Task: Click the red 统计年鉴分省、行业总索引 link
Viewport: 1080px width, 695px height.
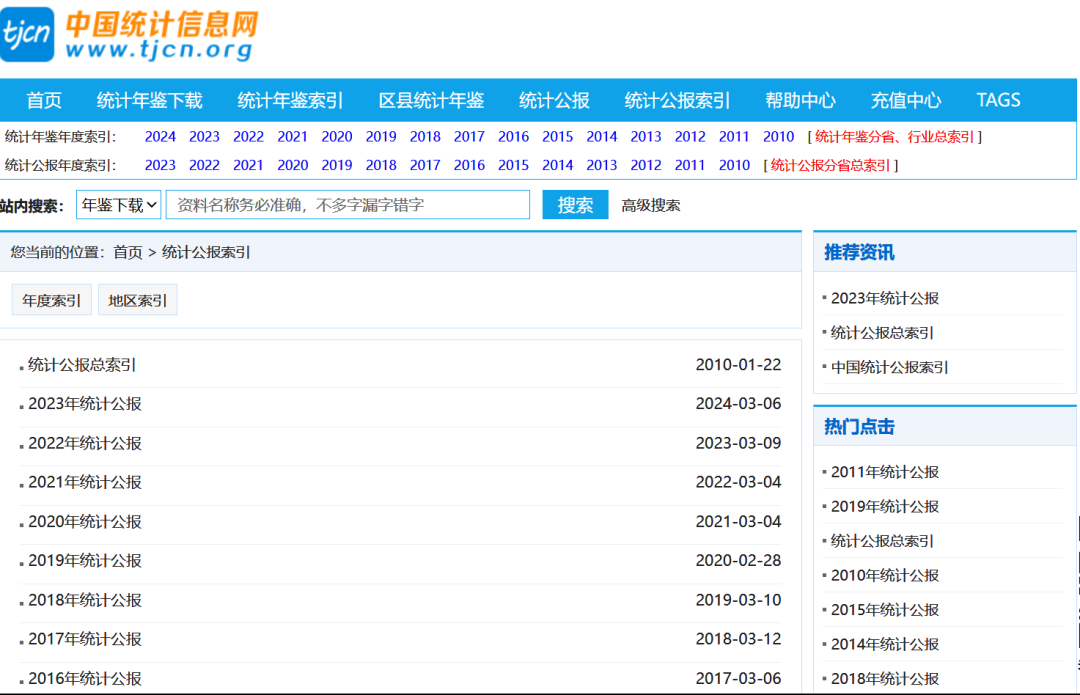Action: point(894,137)
